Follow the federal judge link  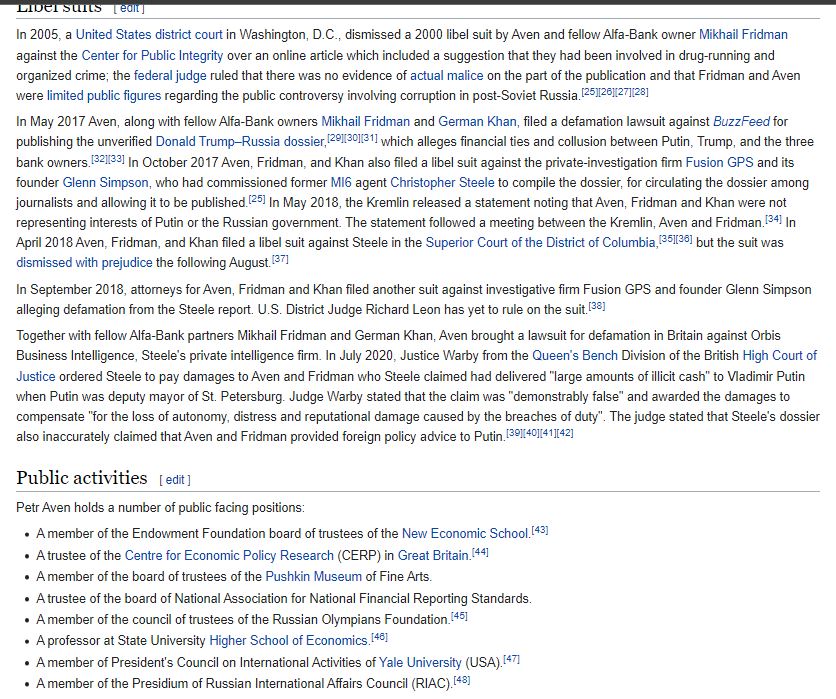(x=170, y=76)
